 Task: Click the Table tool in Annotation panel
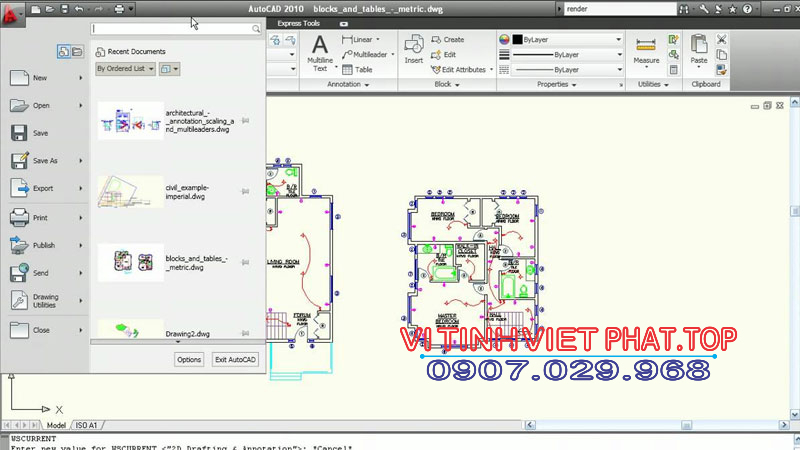(356, 70)
